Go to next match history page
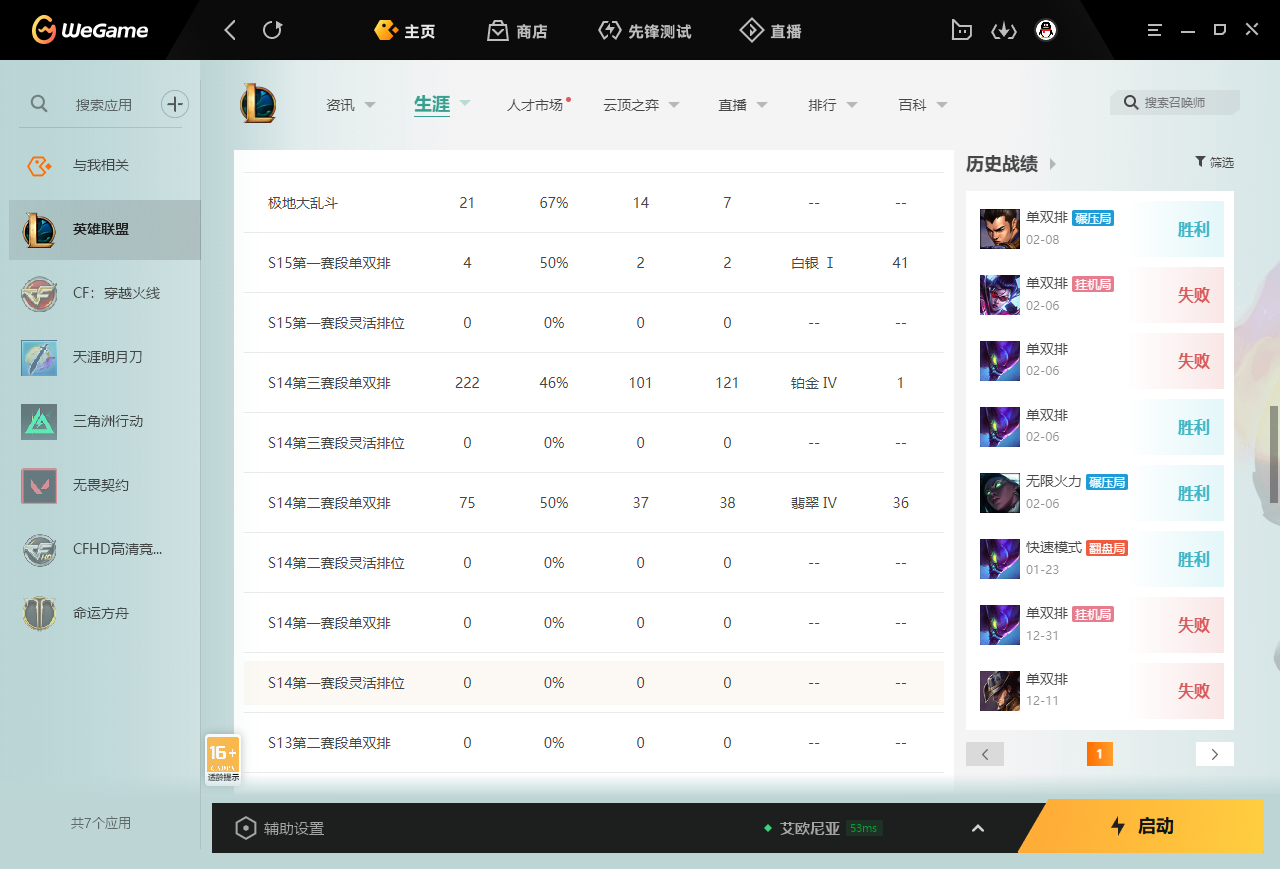This screenshot has width=1280, height=869. 1215,754
